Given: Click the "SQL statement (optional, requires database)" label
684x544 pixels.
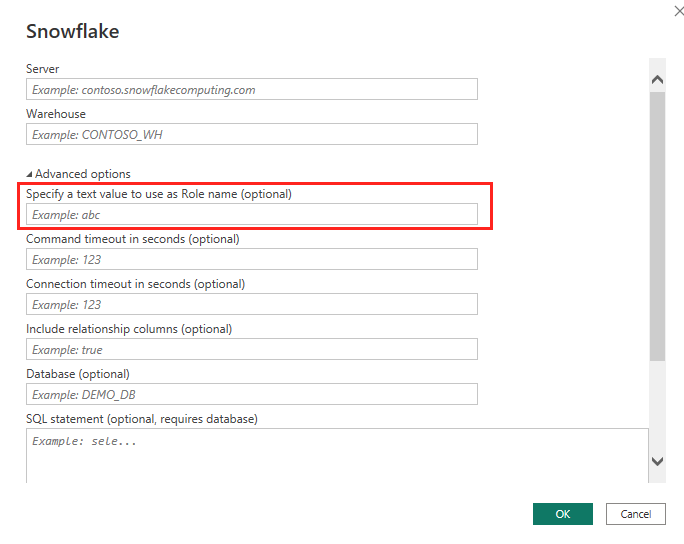Looking at the screenshot, I should (x=141, y=419).
